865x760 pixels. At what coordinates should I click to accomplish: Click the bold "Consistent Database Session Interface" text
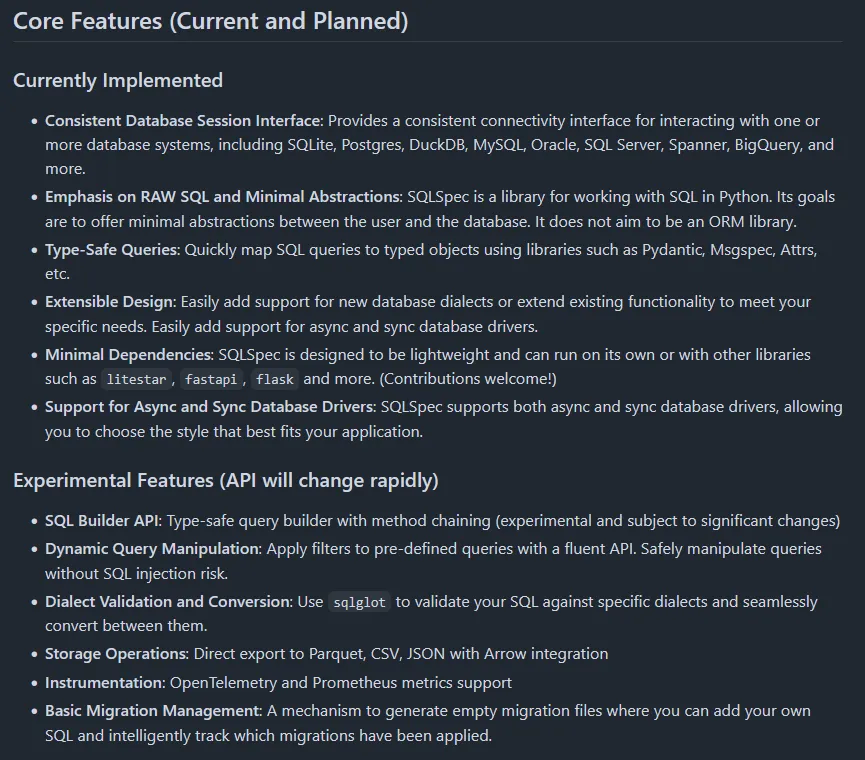(183, 120)
